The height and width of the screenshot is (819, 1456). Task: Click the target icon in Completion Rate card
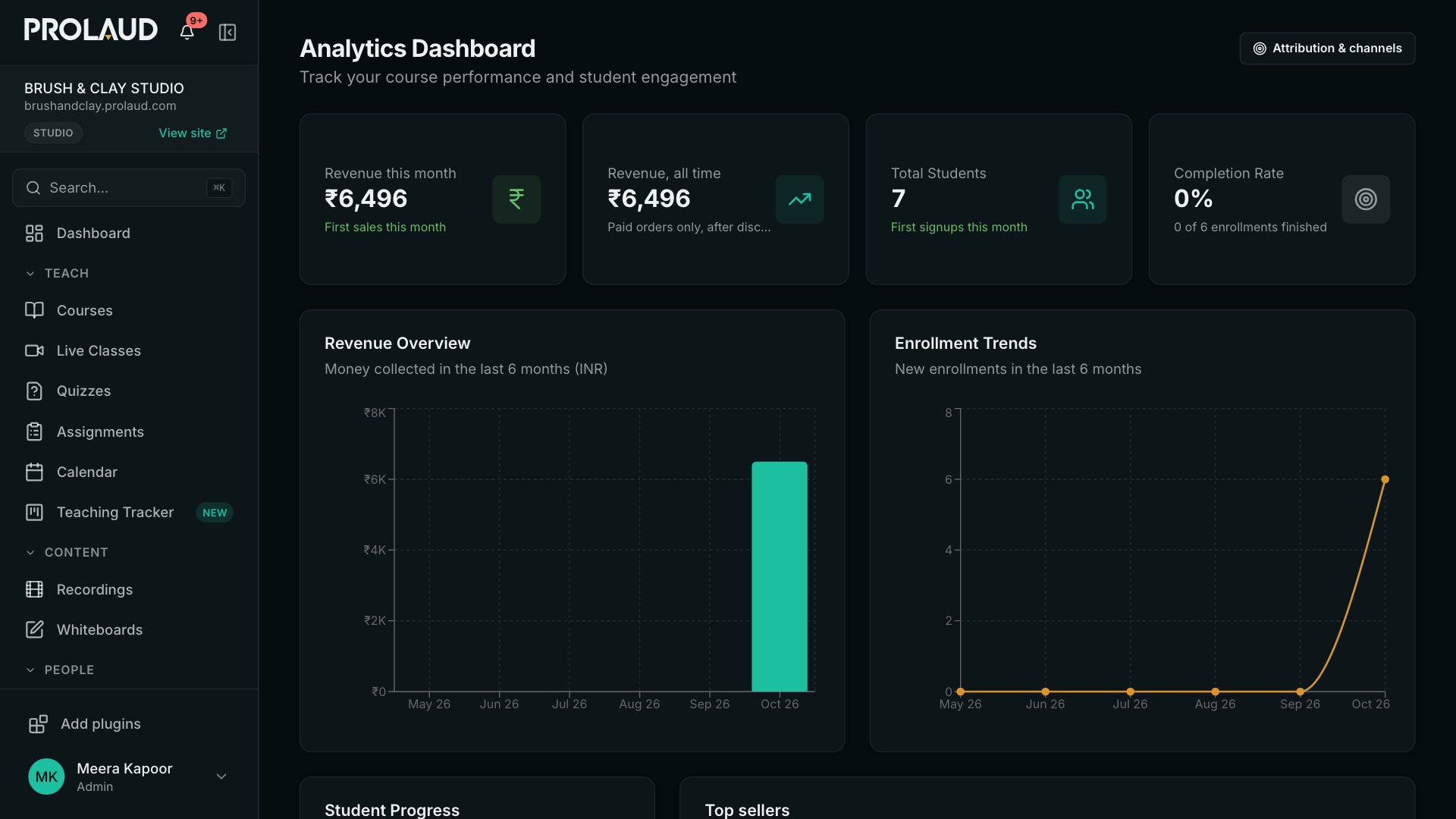click(1366, 199)
